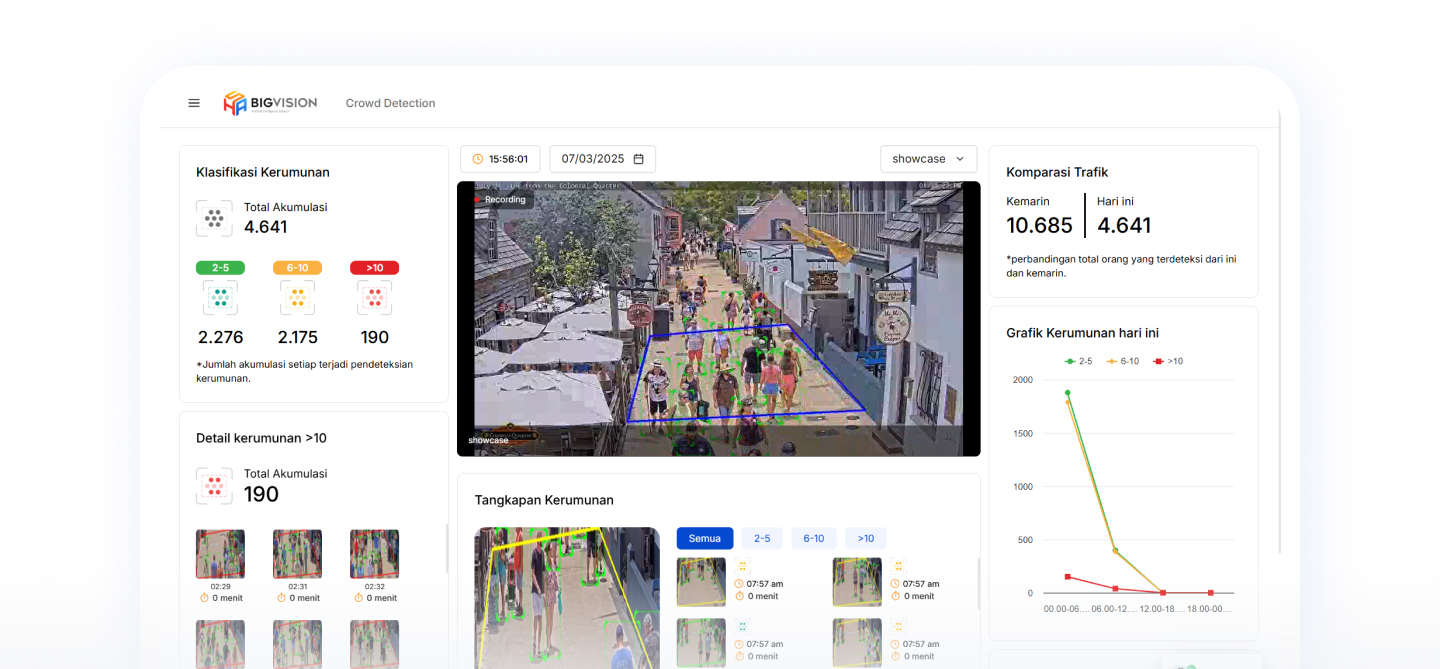The height and width of the screenshot is (669, 1440).
Task: Click the BigVision logo
Action: tap(270, 103)
